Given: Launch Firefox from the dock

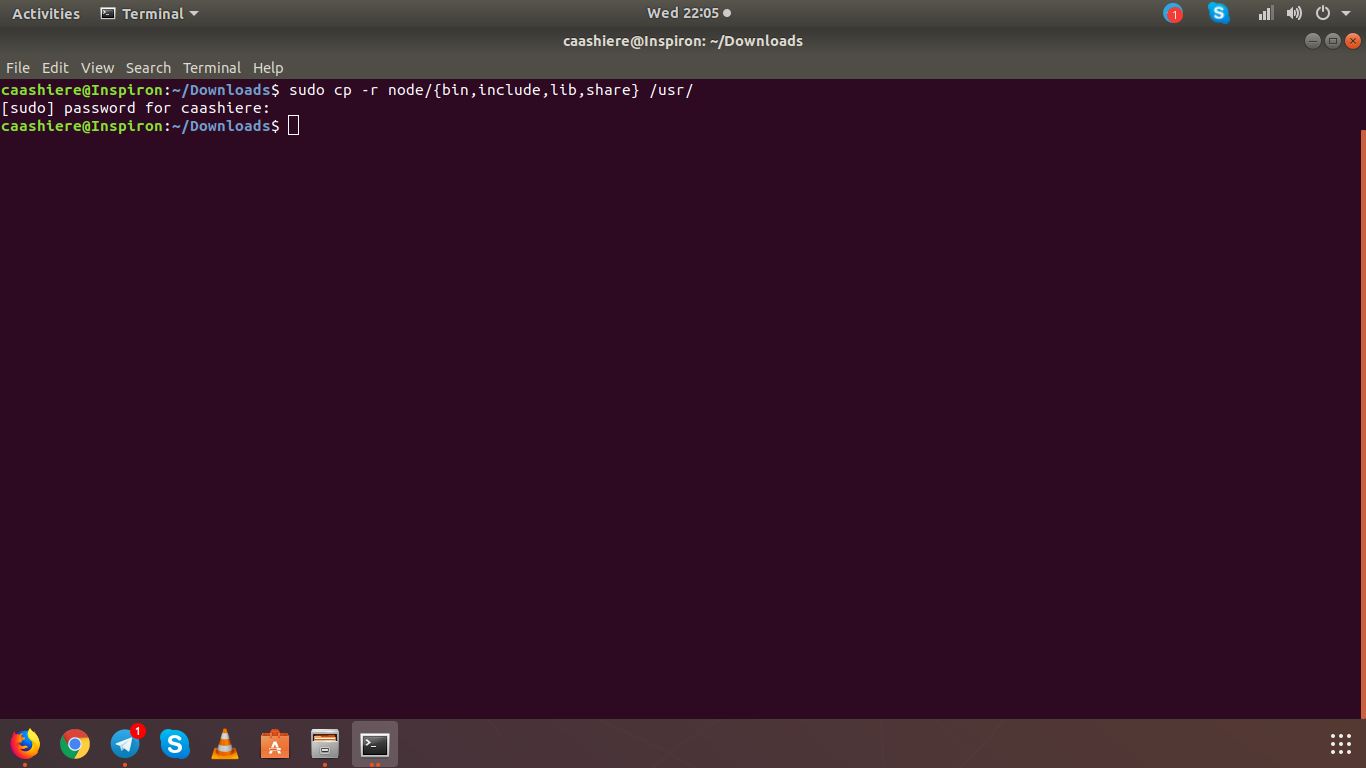Looking at the screenshot, I should point(25,744).
